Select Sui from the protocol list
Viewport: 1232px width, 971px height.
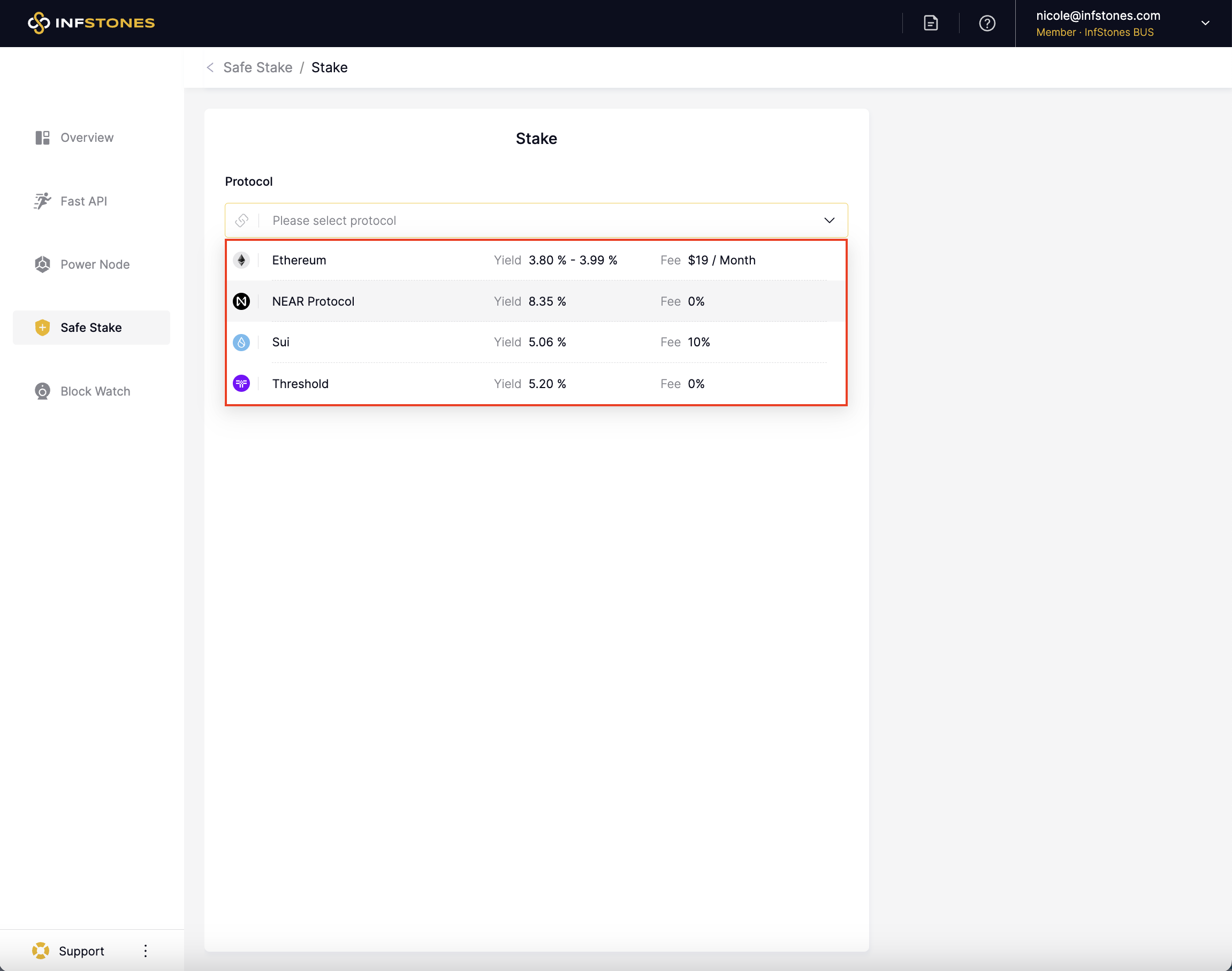(x=281, y=342)
